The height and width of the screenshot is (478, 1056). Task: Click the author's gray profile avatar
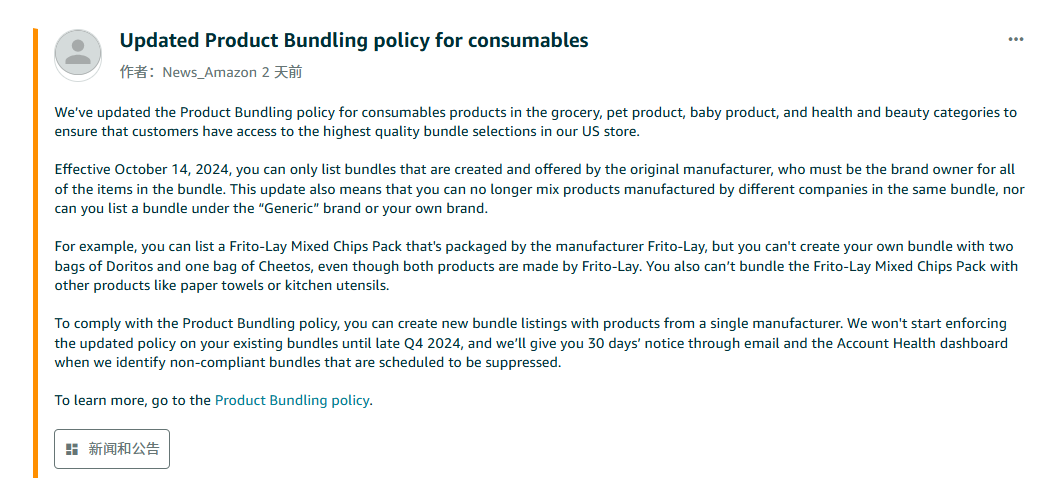tap(78, 53)
